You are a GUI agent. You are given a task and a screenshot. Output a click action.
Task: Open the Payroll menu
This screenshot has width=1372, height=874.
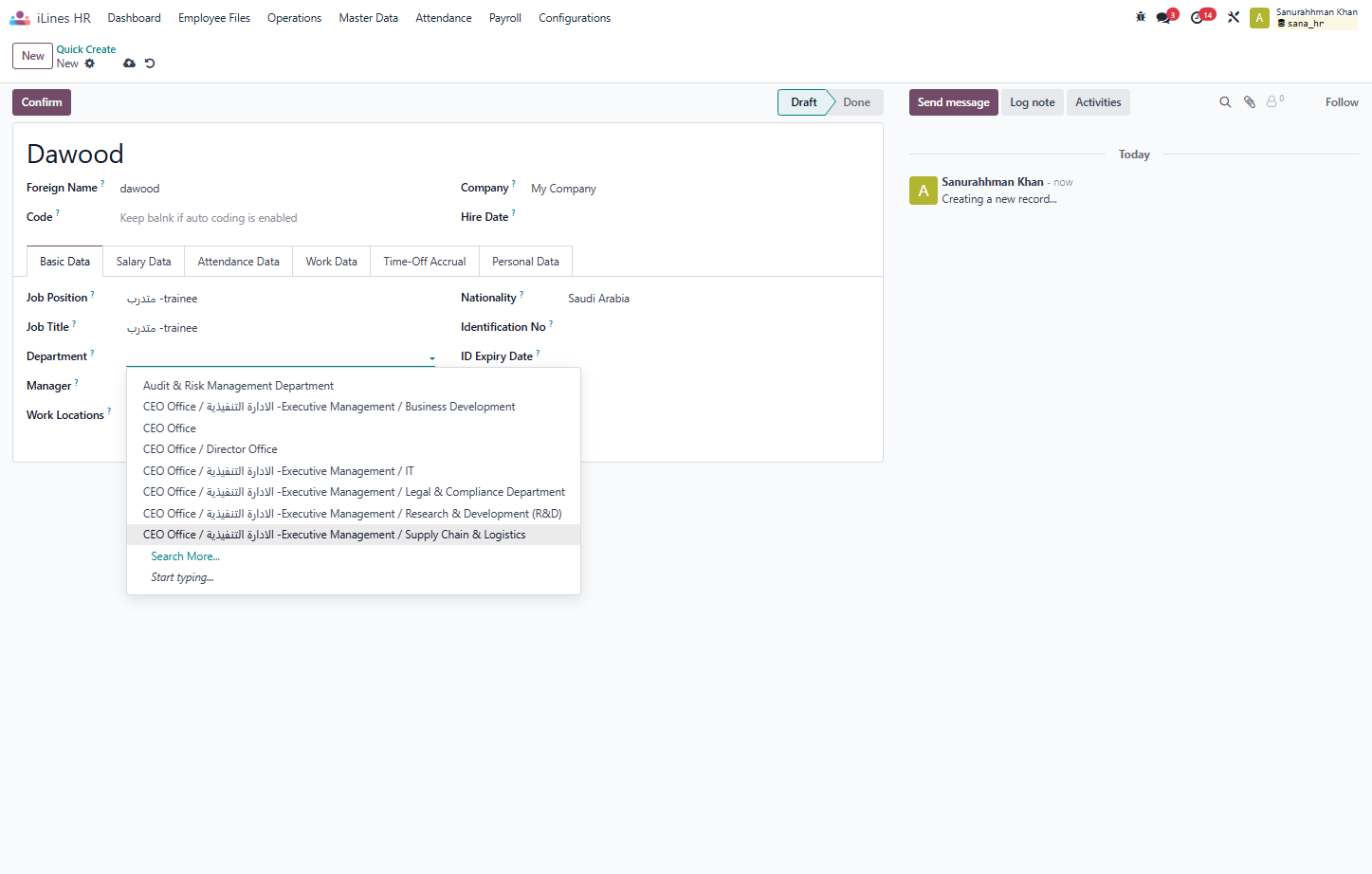(505, 18)
